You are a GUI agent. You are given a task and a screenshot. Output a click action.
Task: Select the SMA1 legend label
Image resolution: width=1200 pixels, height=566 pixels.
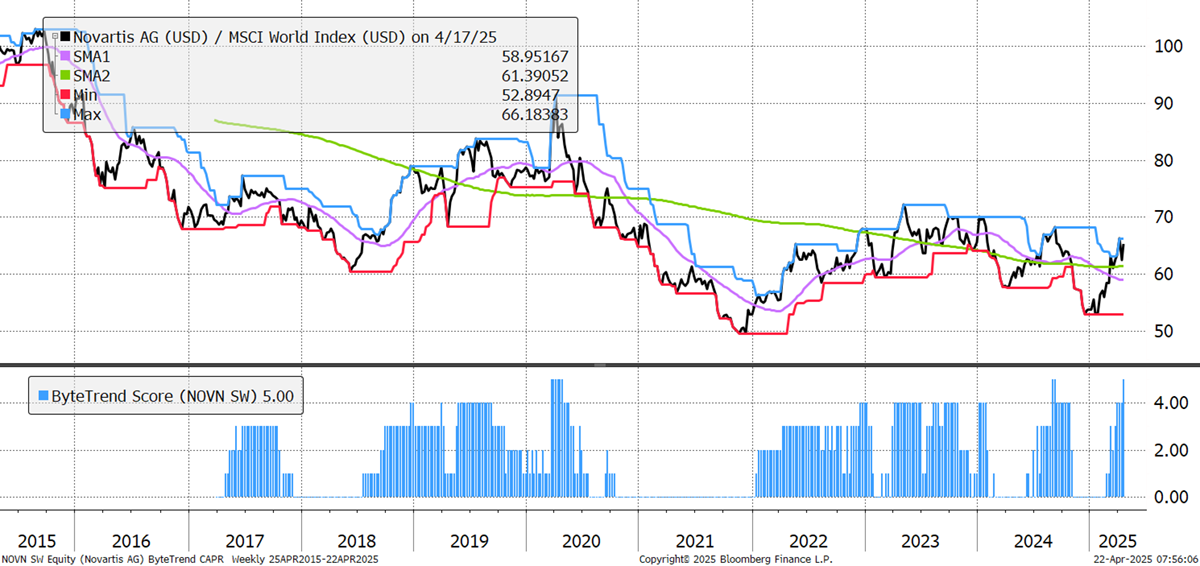coord(92,56)
